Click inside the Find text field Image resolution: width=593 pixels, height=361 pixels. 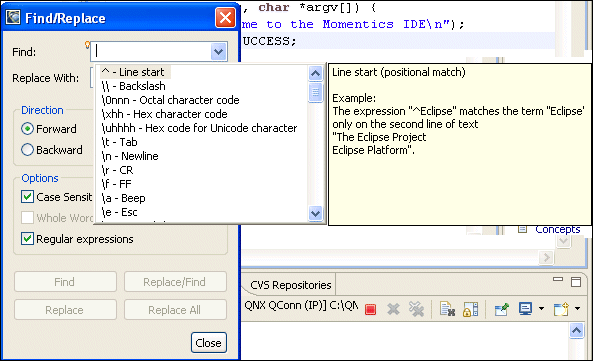coord(151,51)
